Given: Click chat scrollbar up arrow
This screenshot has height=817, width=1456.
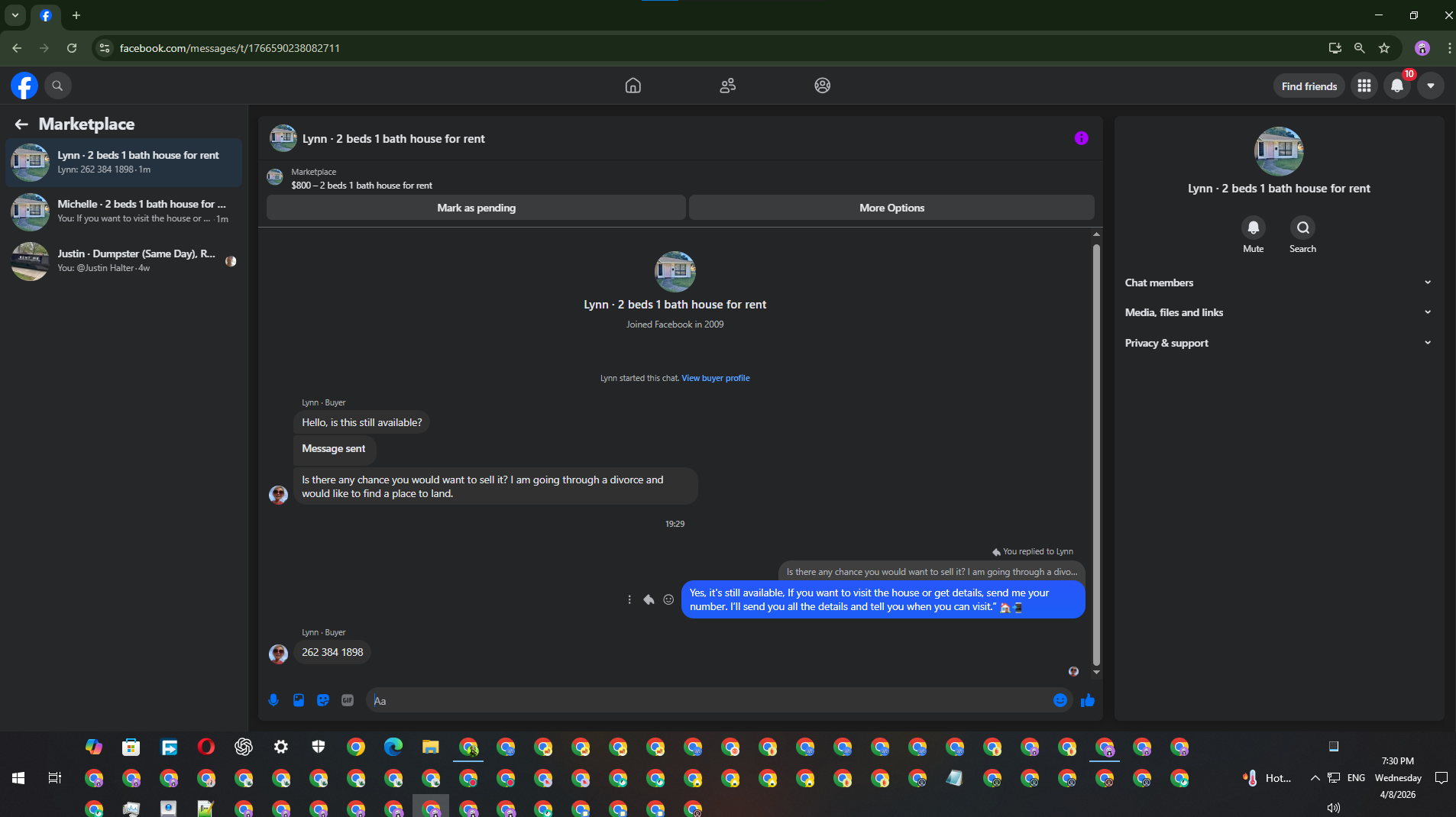Looking at the screenshot, I should pos(1096,234).
